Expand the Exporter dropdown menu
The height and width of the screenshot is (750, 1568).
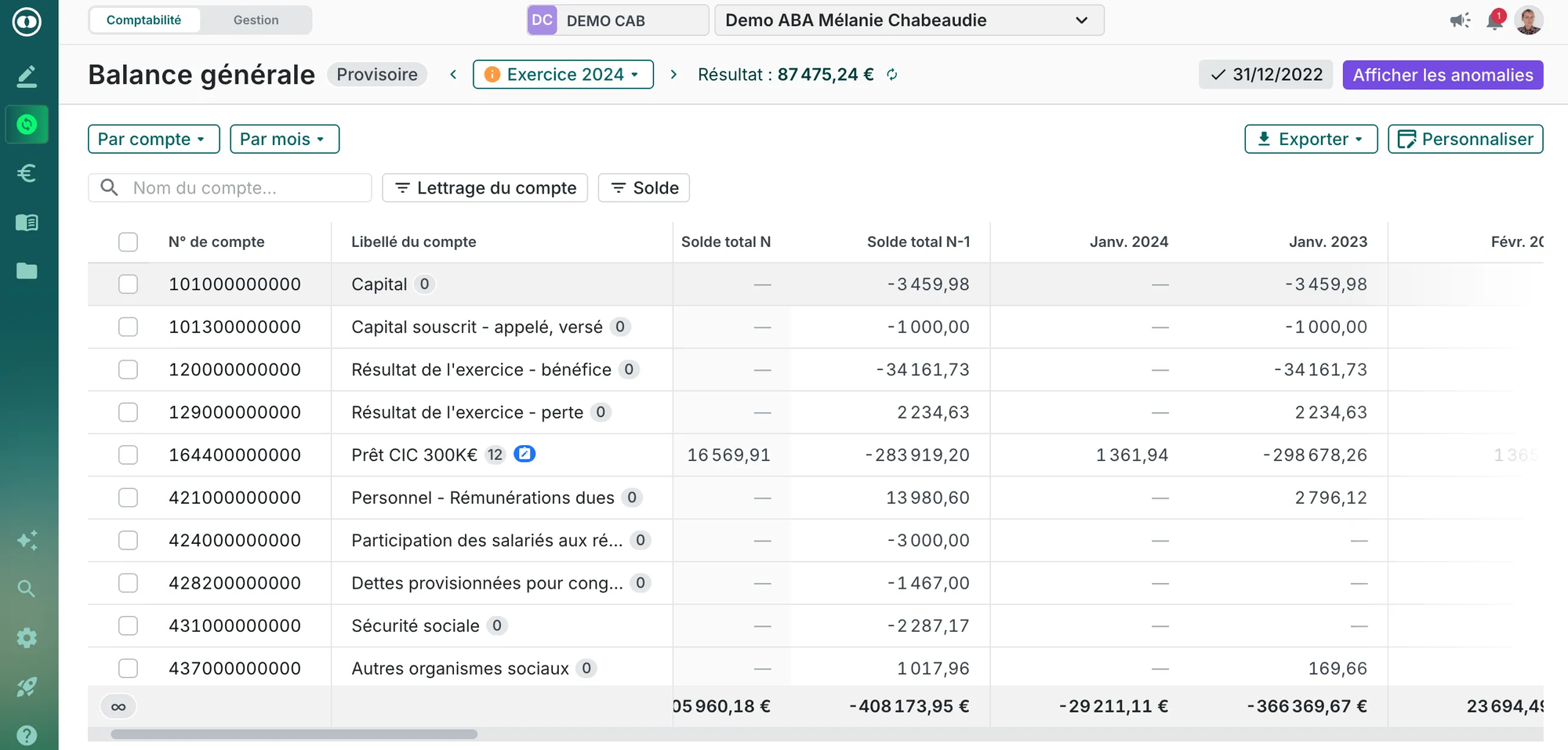coord(1310,139)
